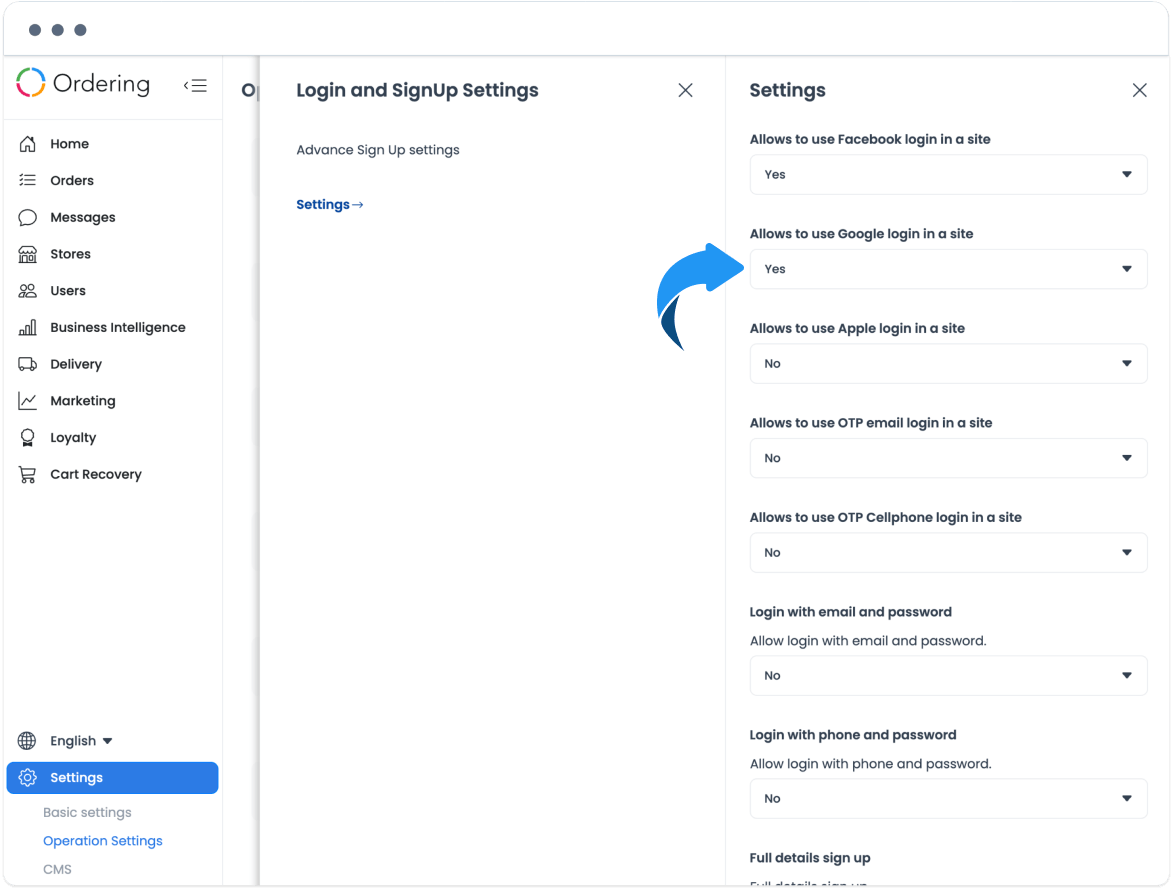Click the Stores storefront icon
Viewport: 1173px width, 889px height.
click(28, 254)
